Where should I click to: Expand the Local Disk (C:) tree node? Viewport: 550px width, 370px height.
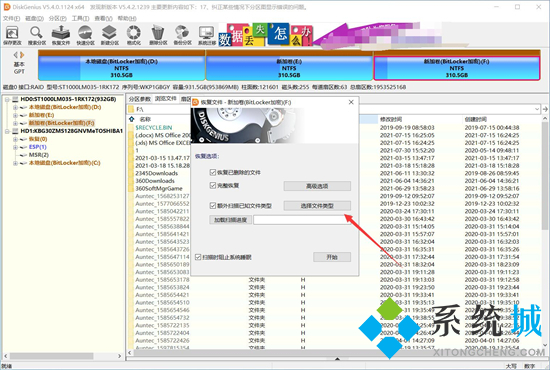tap(15, 163)
